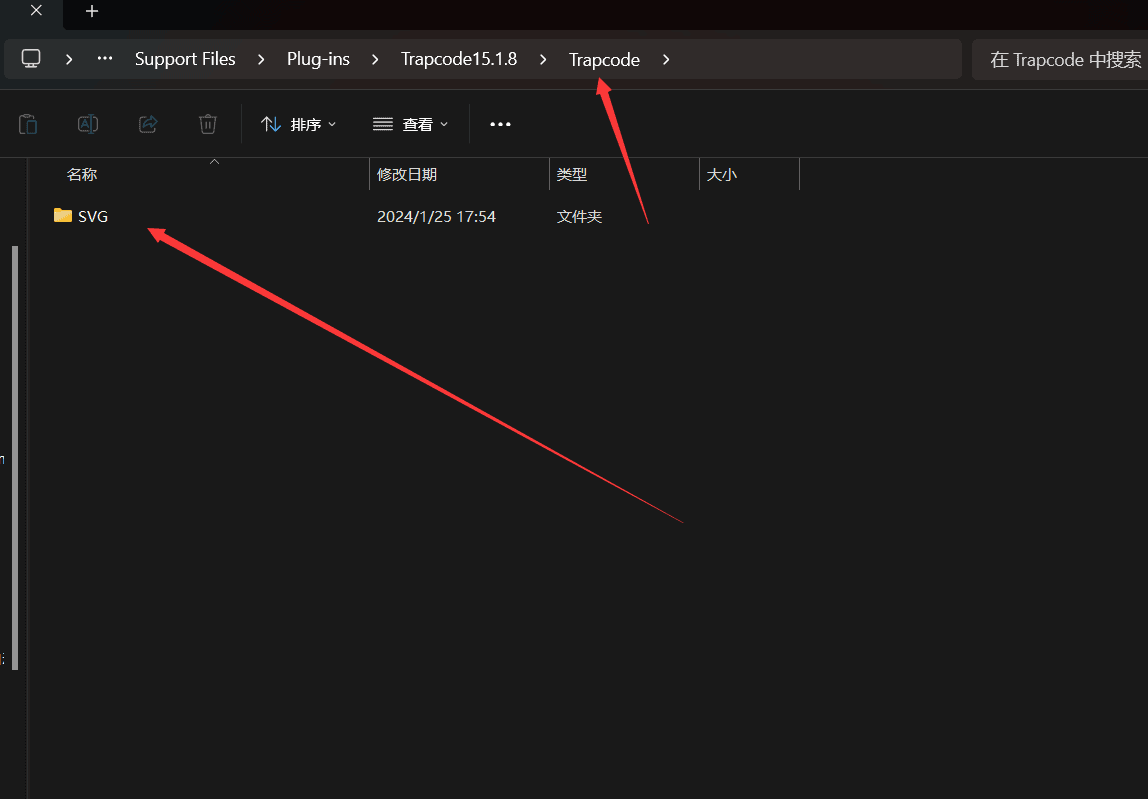Viewport: 1148px width, 799px height.
Task: Open a new tab with the plus icon
Action: (92, 11)
